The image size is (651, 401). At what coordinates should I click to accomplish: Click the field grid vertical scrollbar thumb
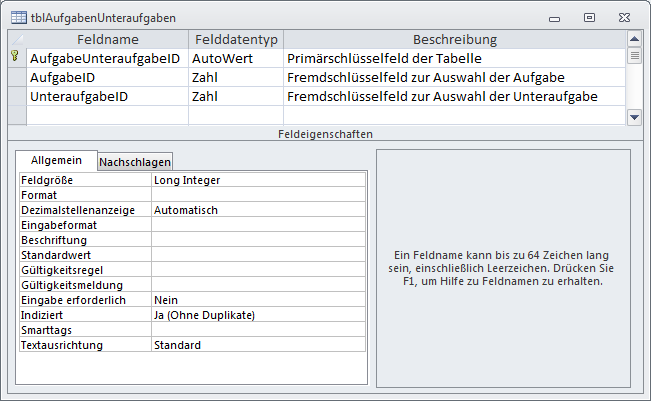pyautogui.click(x=634, y=55)
